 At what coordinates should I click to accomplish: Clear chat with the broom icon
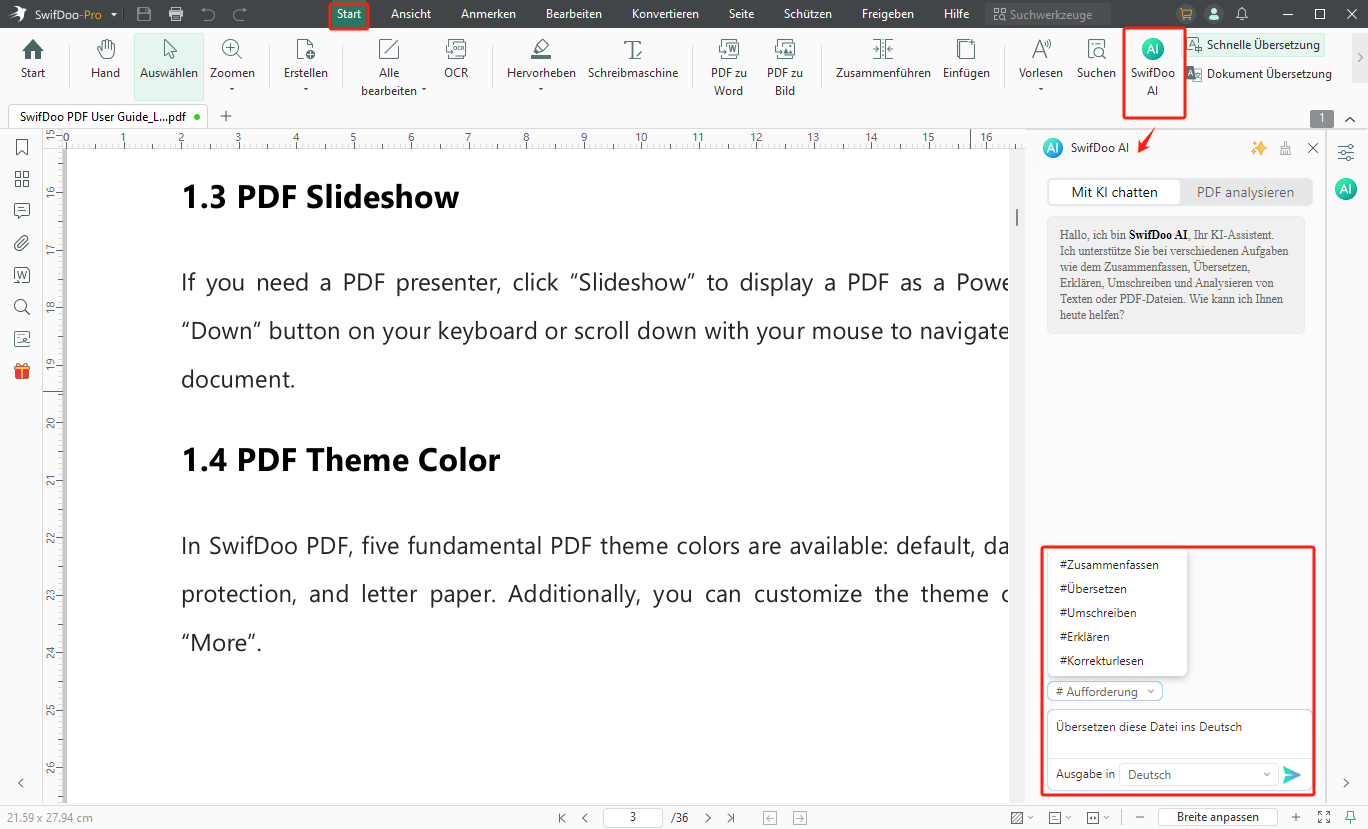[1286, 148]
